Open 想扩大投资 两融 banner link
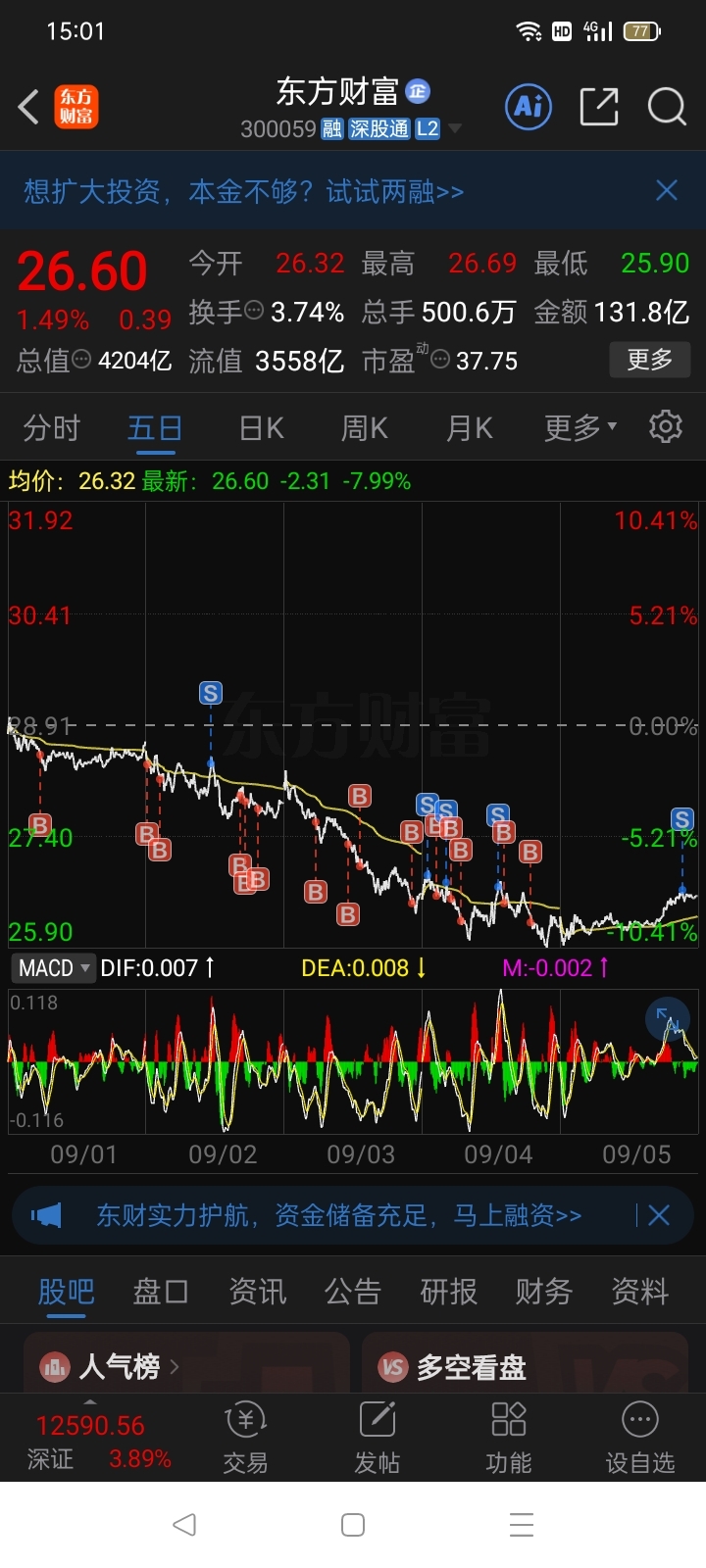The width and height of the screenshot is (706, 1568). 244,191
